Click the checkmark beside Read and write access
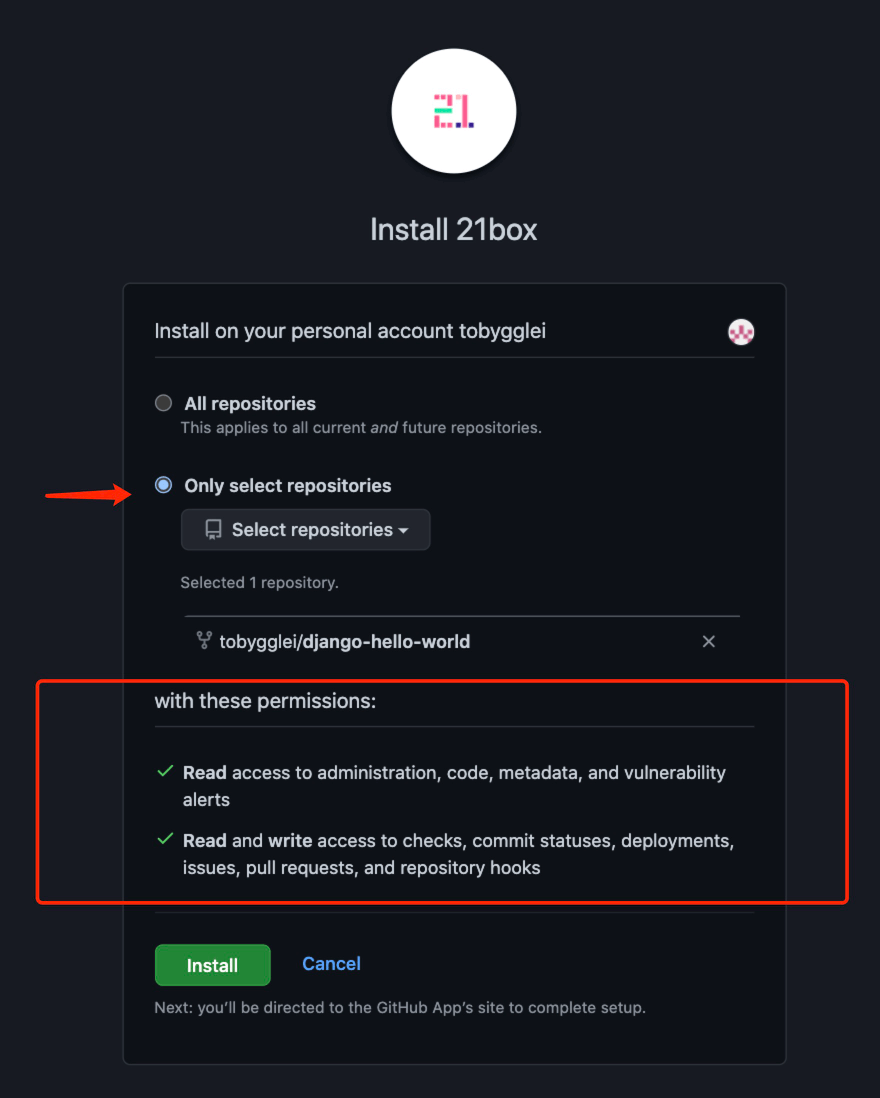Image resolution: width=880 pixels, height=1098 pixels. (166, 840)
